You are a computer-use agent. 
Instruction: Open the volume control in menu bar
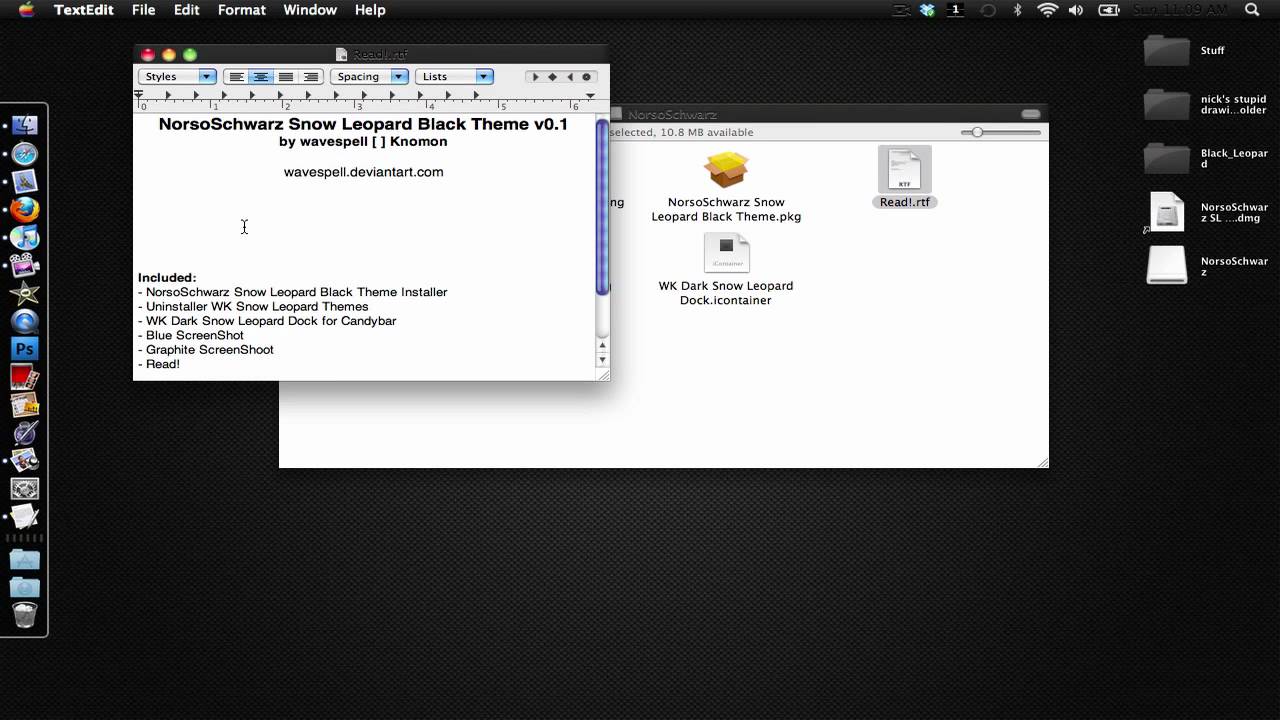pyautogui.click(x=1076, y=10)
